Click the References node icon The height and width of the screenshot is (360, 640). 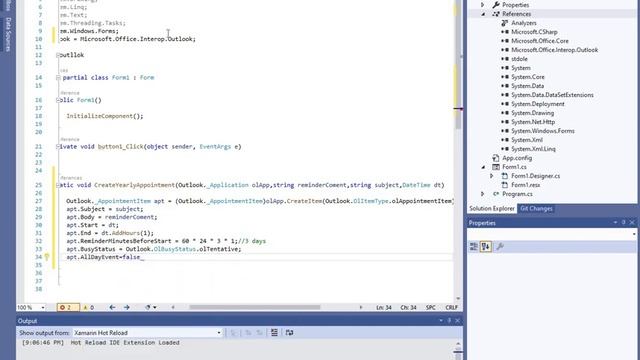[496, 14]
